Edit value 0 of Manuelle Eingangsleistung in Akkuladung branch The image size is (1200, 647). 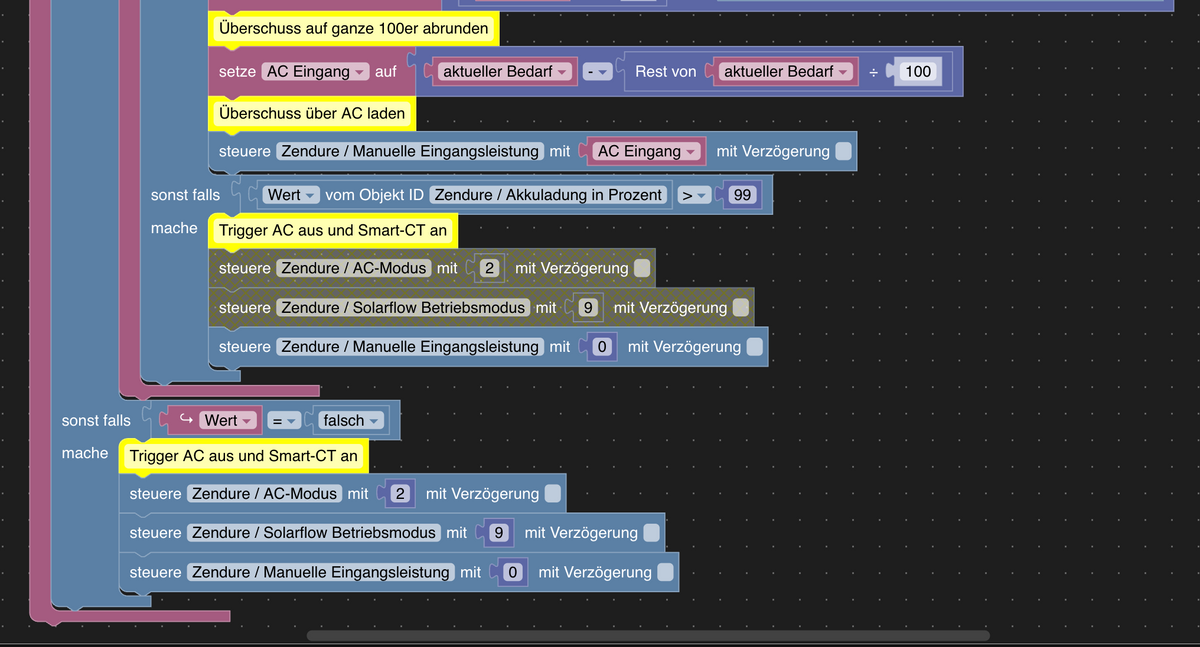[x=602, y=346]
